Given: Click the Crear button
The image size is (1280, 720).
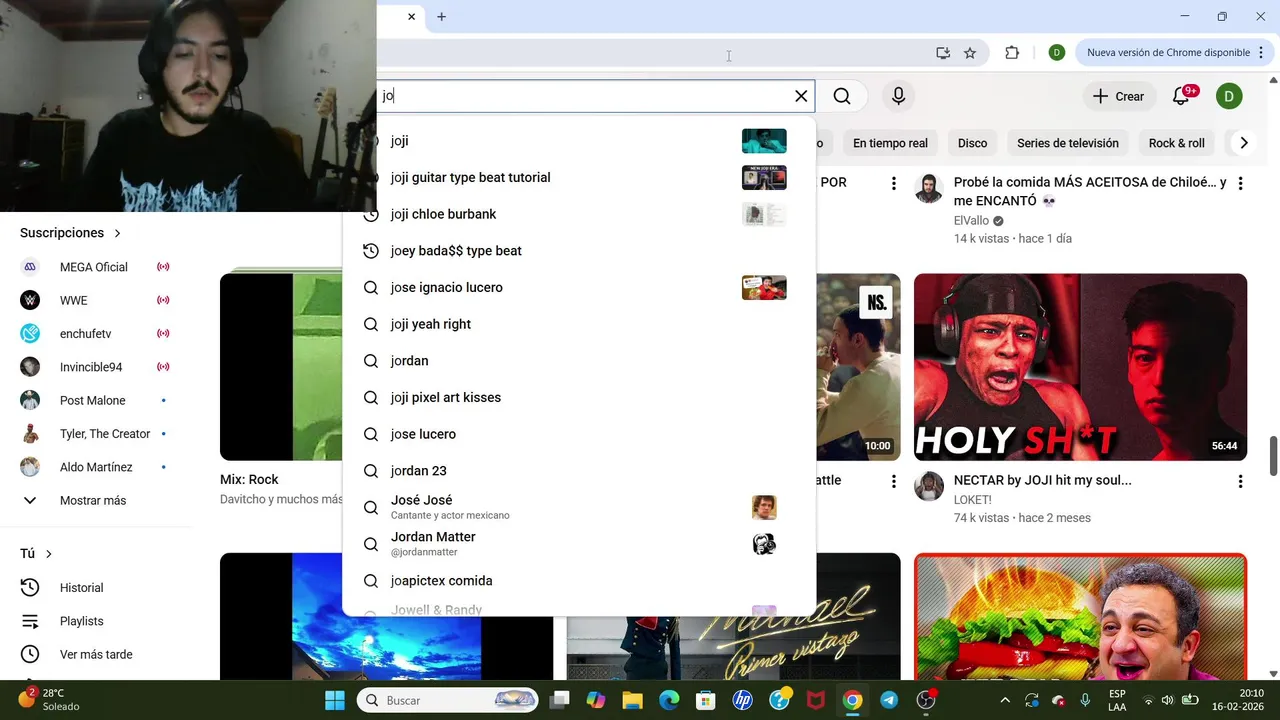Looking at the screenshot, I should [1118, 96].
